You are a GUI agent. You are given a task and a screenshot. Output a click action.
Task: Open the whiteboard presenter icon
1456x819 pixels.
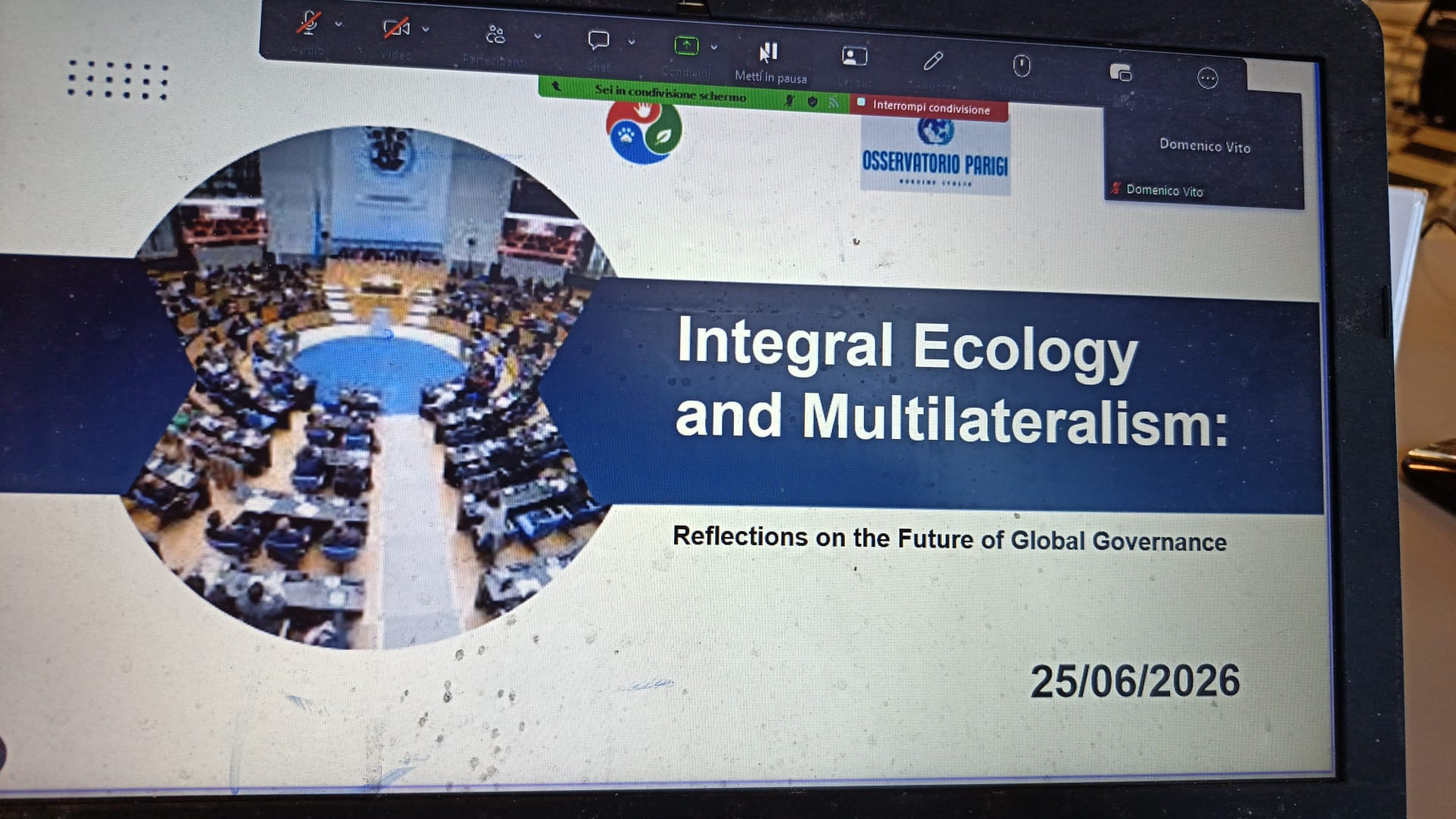coord(855,56)
